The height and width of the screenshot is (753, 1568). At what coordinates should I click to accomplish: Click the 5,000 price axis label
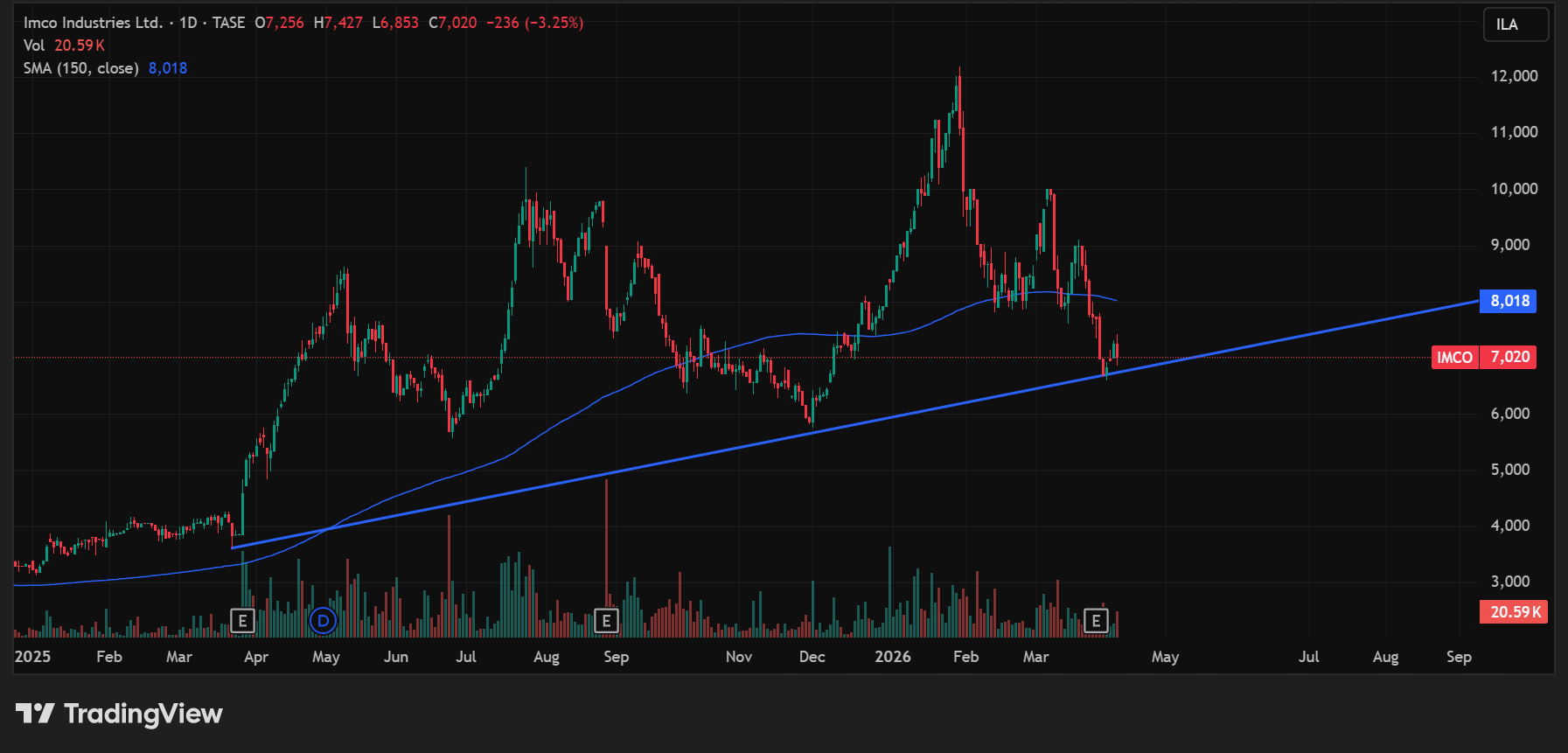click(x=1510, y=470)
